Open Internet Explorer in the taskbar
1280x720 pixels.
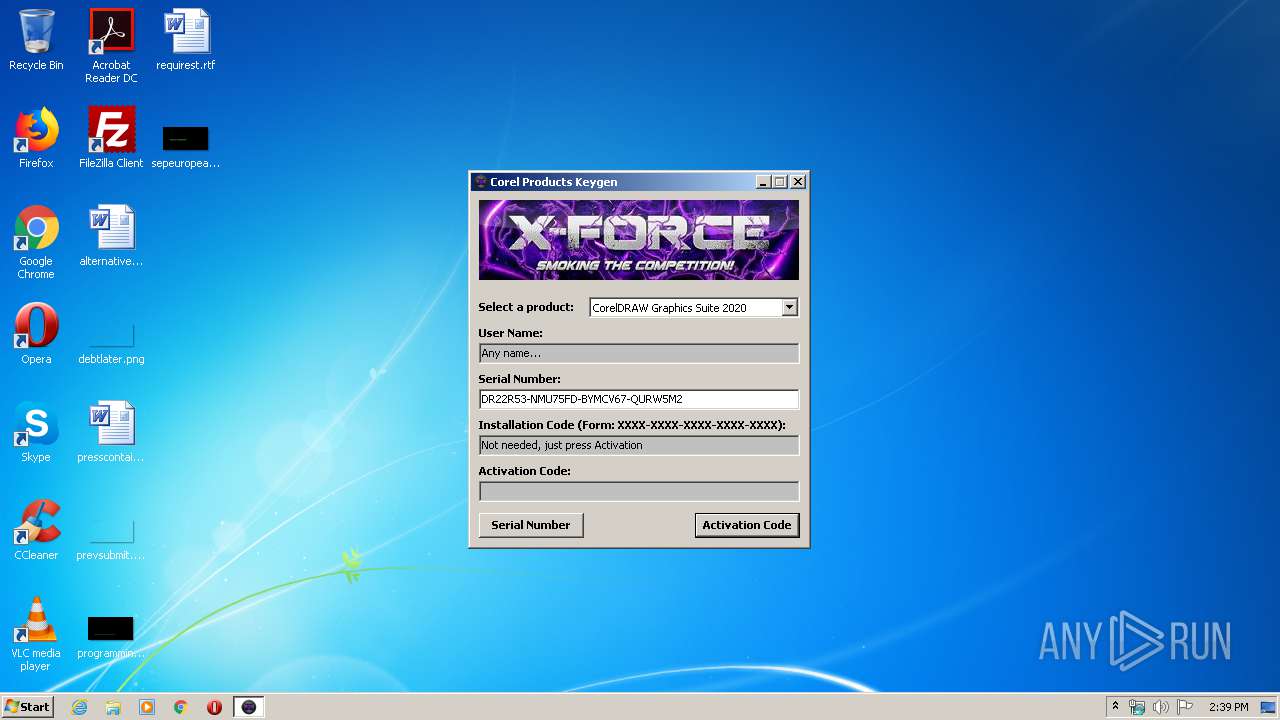click(x=79, y=707)
